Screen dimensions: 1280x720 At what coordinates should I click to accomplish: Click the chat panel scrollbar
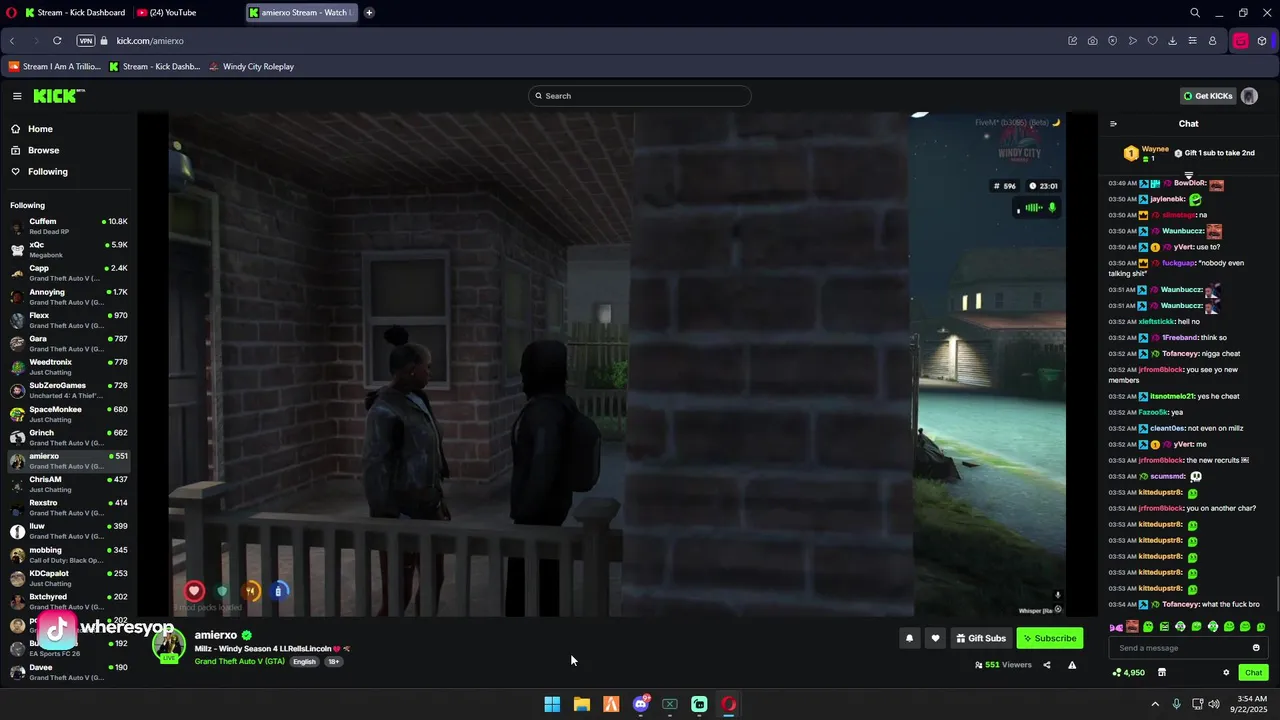(1277, 592)
